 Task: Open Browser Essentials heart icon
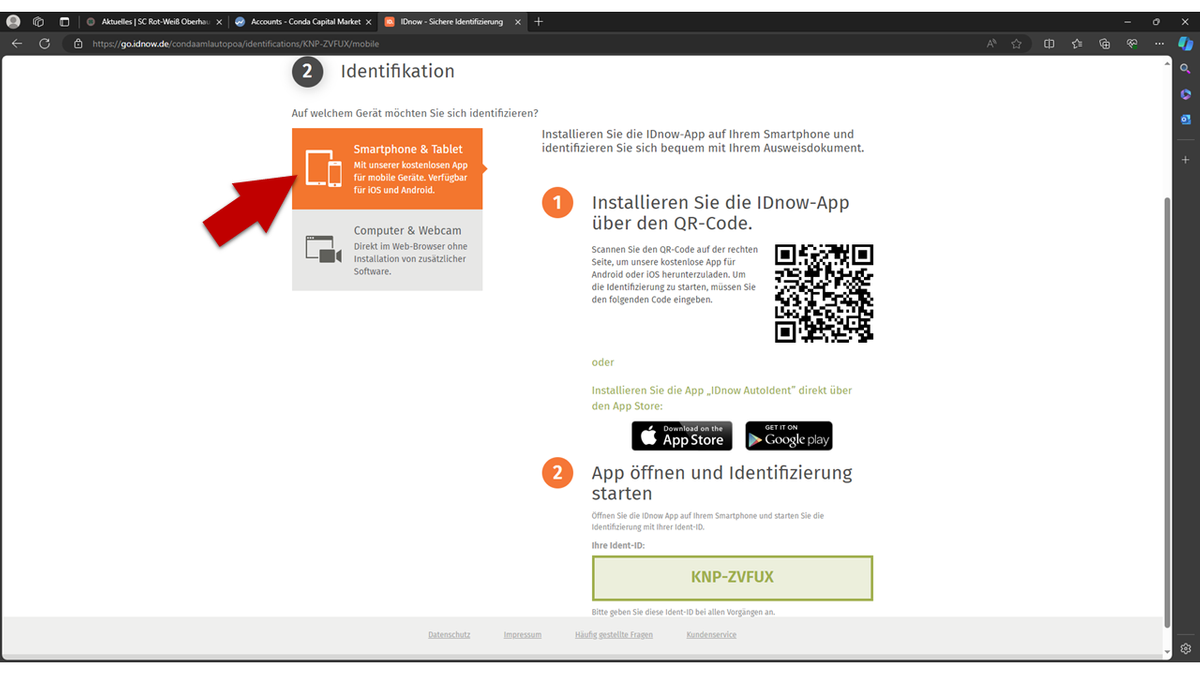(1132, 44)
